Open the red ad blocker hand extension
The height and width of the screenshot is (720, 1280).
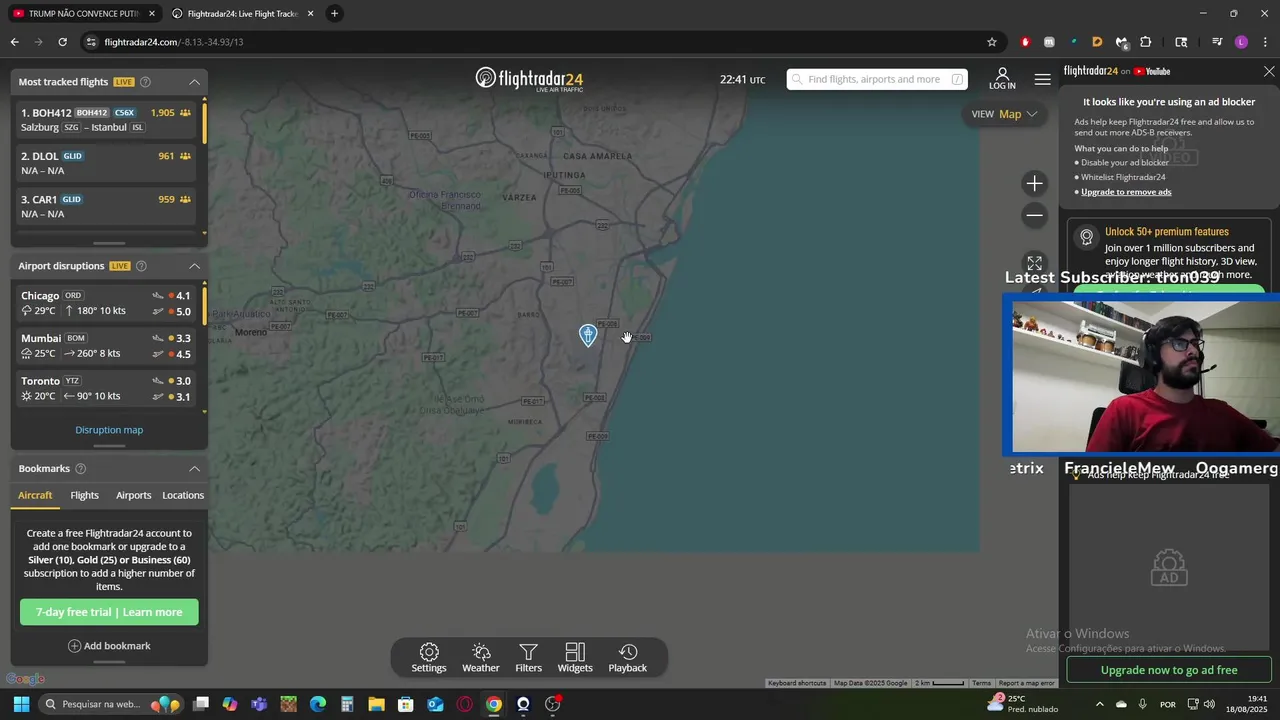click(x=1025, y=42)
